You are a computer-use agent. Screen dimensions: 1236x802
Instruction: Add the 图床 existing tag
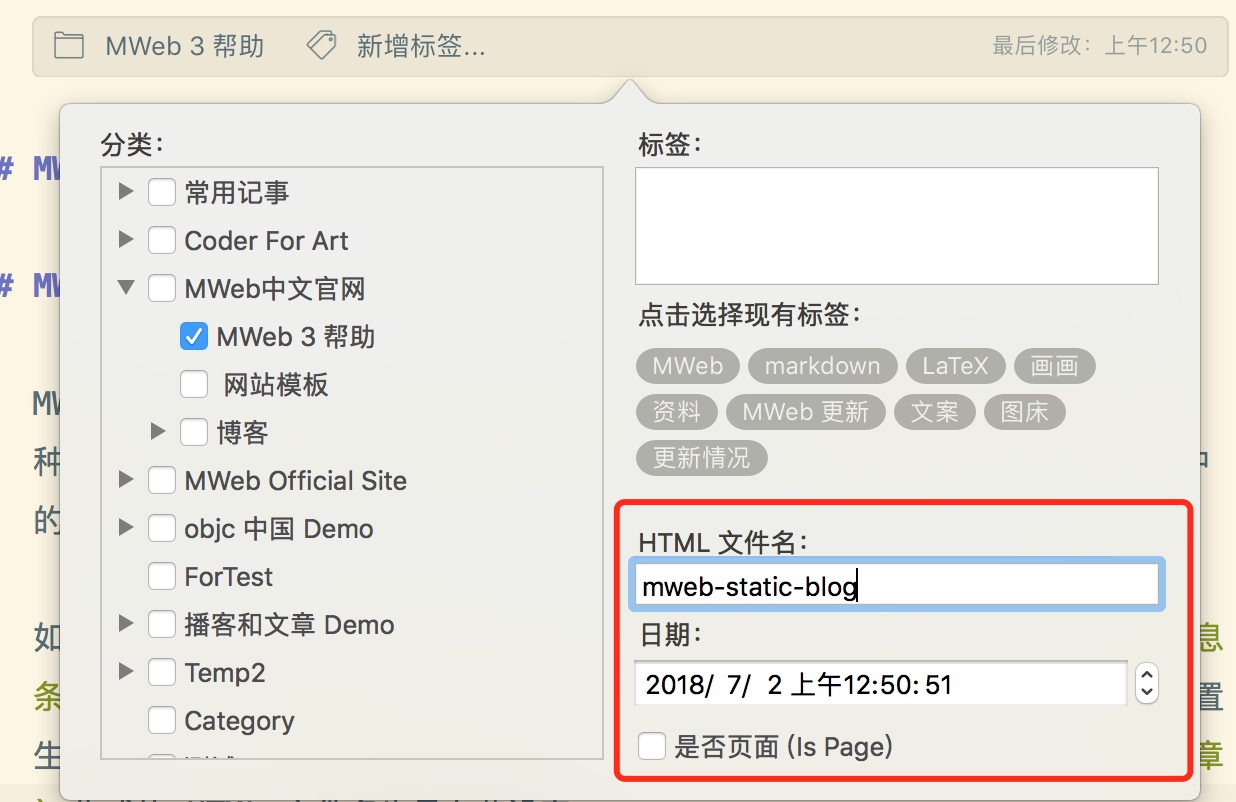point(1024,412)
